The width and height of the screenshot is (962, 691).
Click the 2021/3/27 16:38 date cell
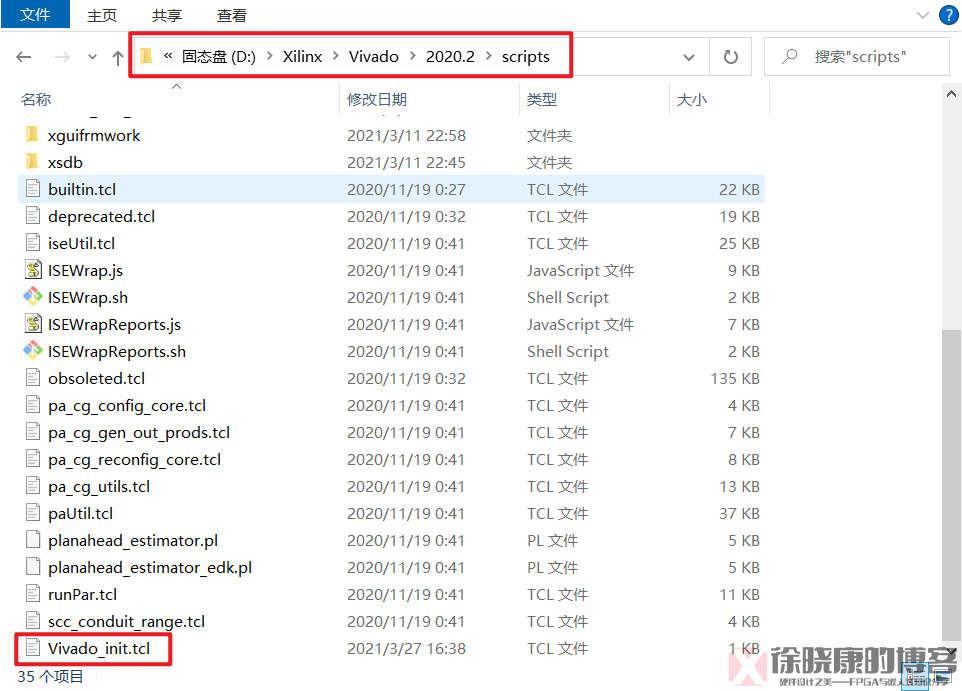tap(406, 649)
